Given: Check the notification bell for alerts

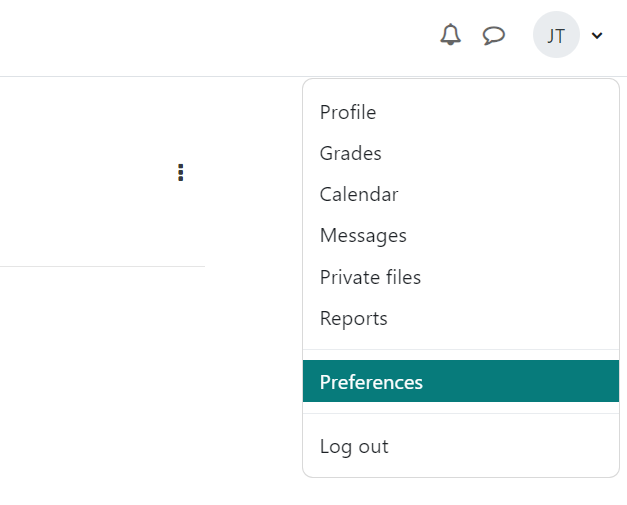Looking at the screenshot, I should click(451, 35).
